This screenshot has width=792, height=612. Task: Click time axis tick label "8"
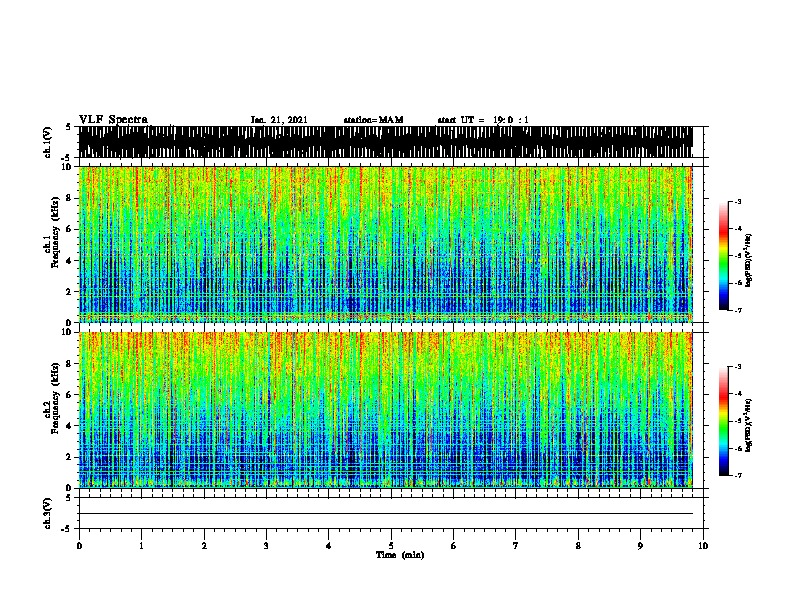578,546
